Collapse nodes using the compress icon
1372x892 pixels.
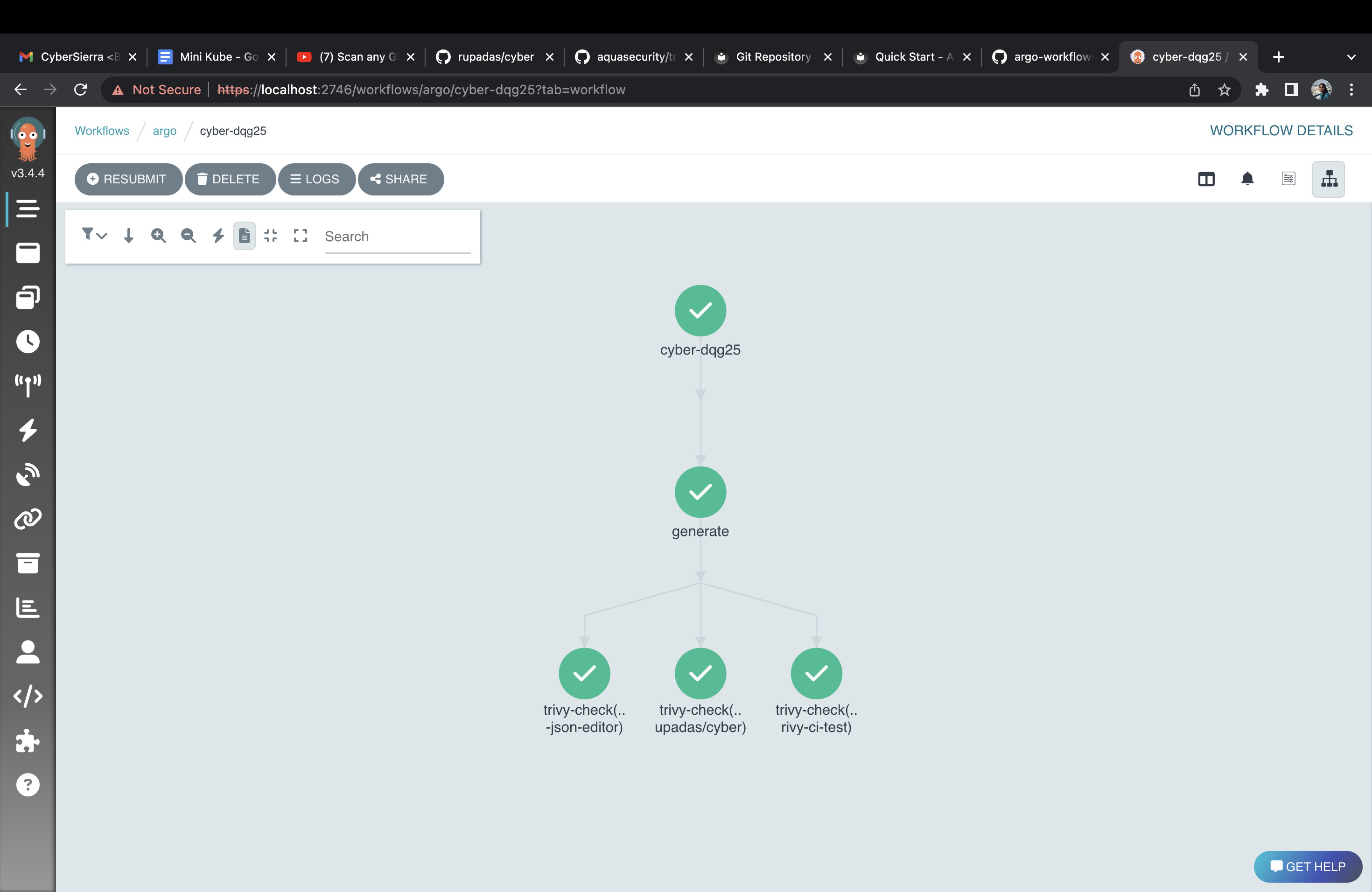[270, 236]
